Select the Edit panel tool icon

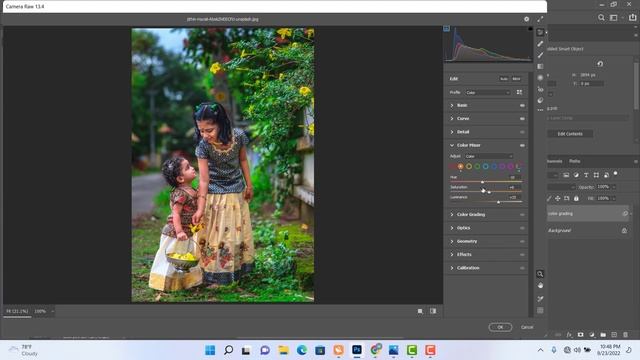click(x=540, y=32)
